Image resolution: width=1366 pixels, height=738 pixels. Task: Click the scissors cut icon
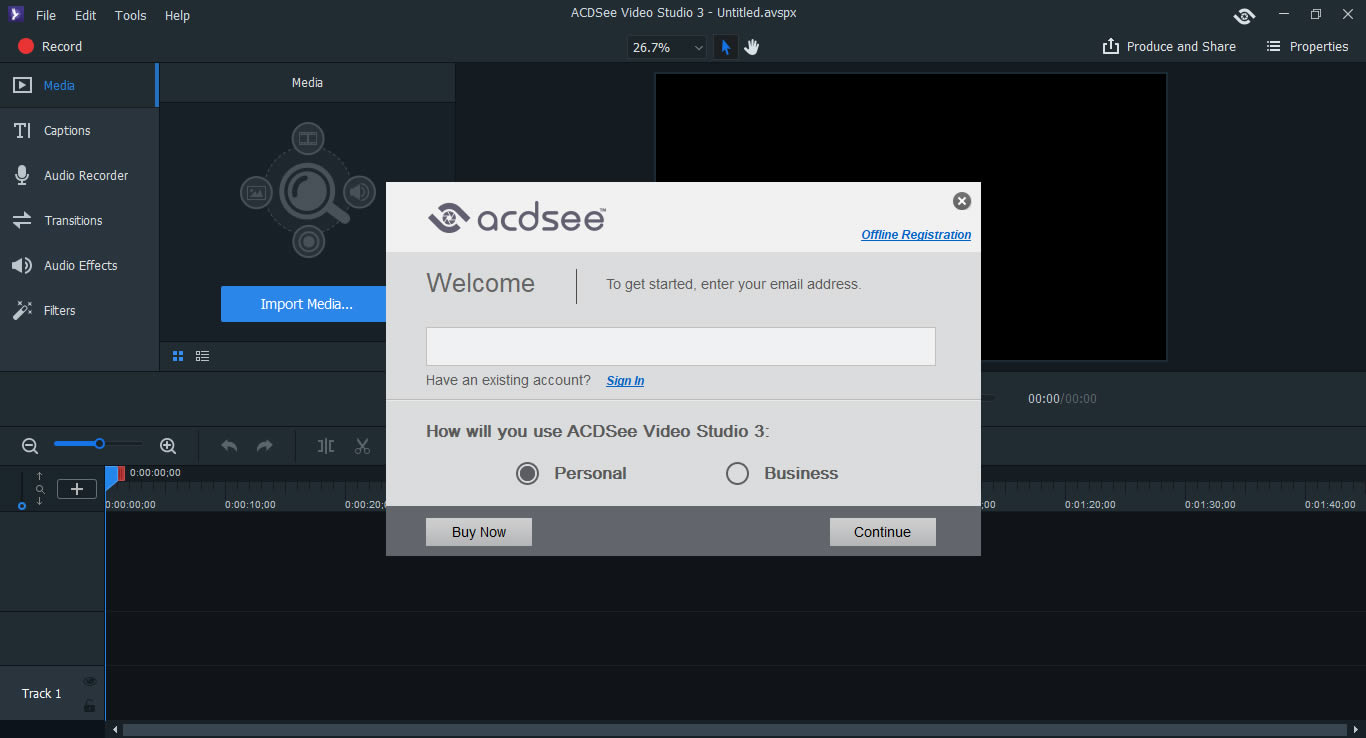[362, 446]
